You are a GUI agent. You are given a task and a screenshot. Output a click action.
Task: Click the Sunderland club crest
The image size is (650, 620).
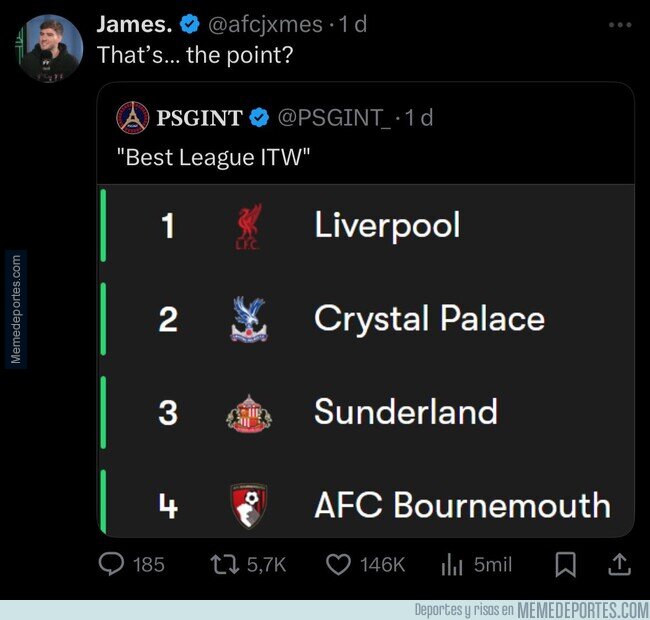[246, 412]
